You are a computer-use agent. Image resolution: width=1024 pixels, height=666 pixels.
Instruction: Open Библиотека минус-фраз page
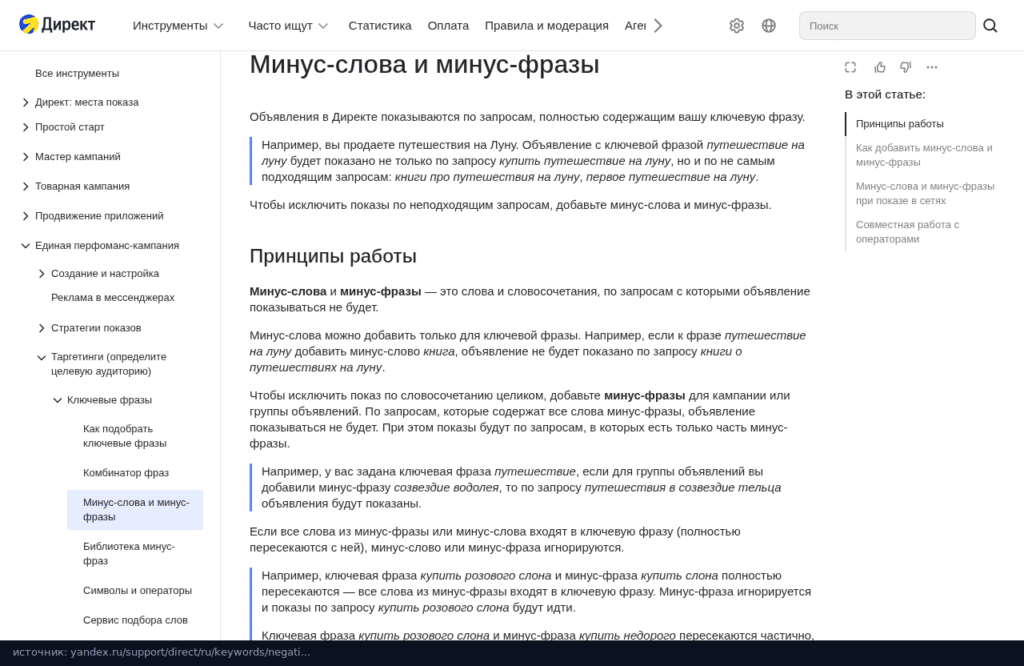(129, 553)
